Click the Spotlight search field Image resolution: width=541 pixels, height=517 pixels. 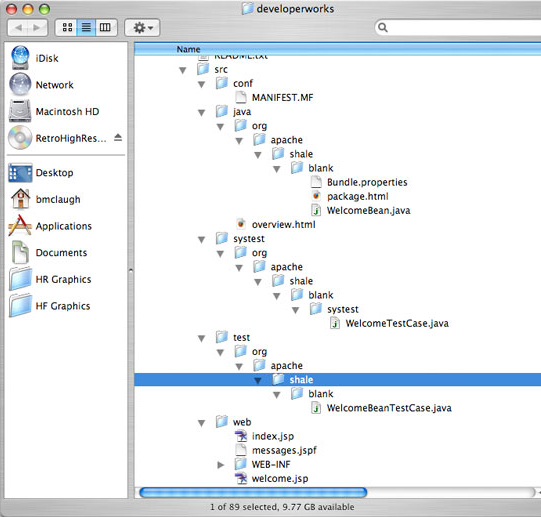click(459, 27)
